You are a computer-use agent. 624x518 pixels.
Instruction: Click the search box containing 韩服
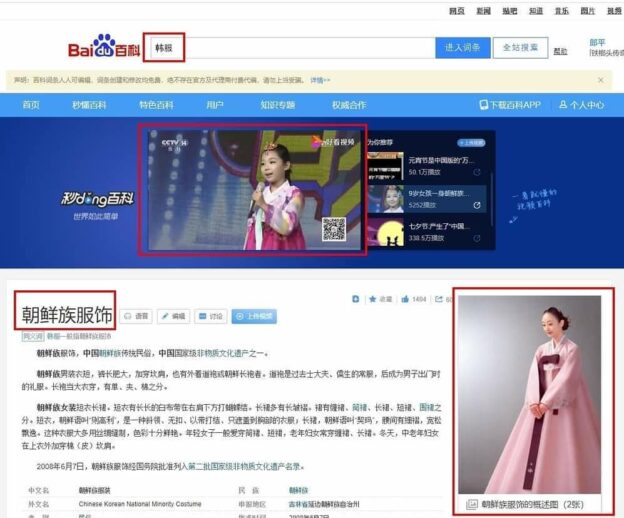(291, 48)
